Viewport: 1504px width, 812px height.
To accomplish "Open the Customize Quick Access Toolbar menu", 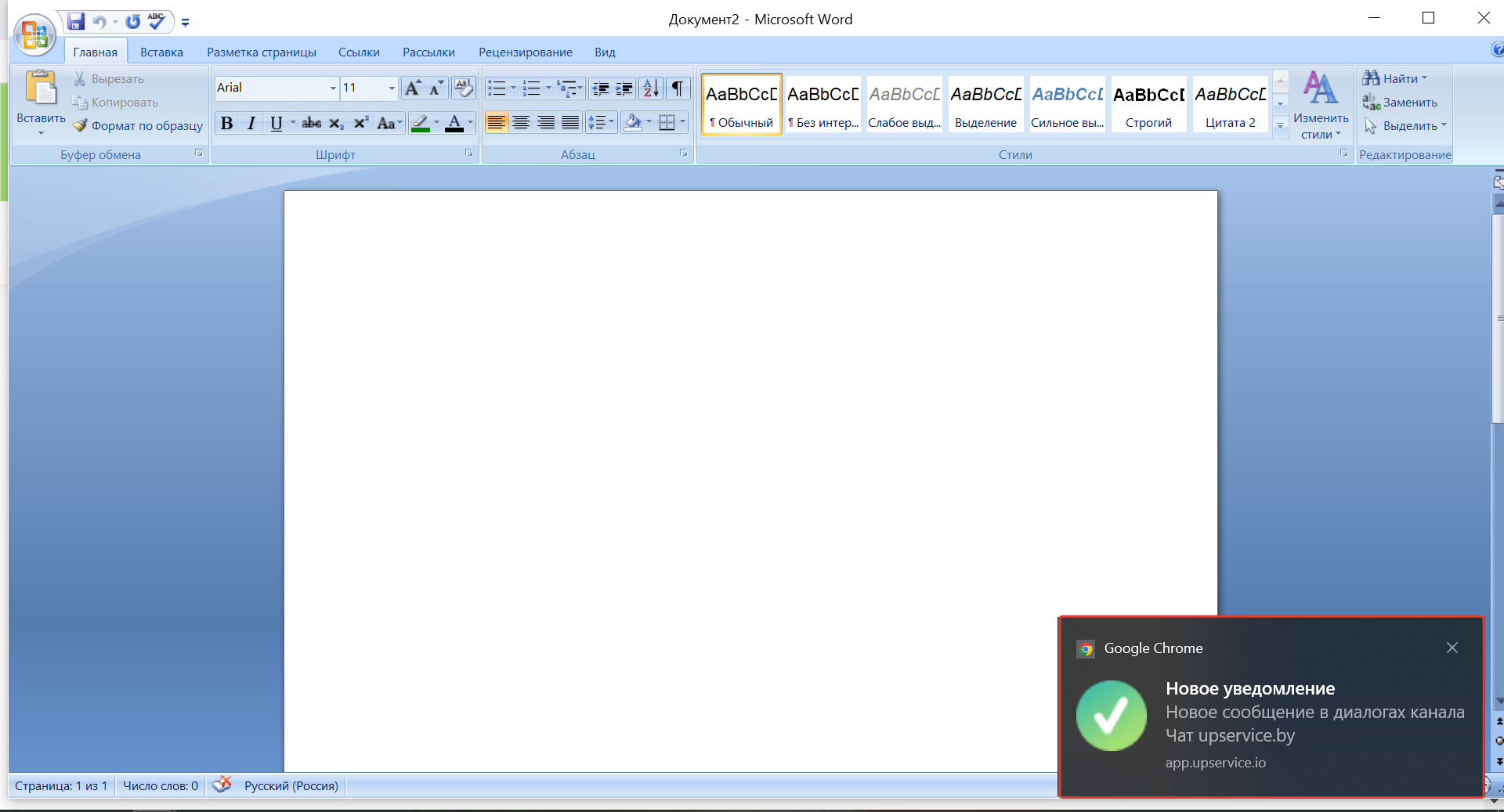I will click(186, 23).
